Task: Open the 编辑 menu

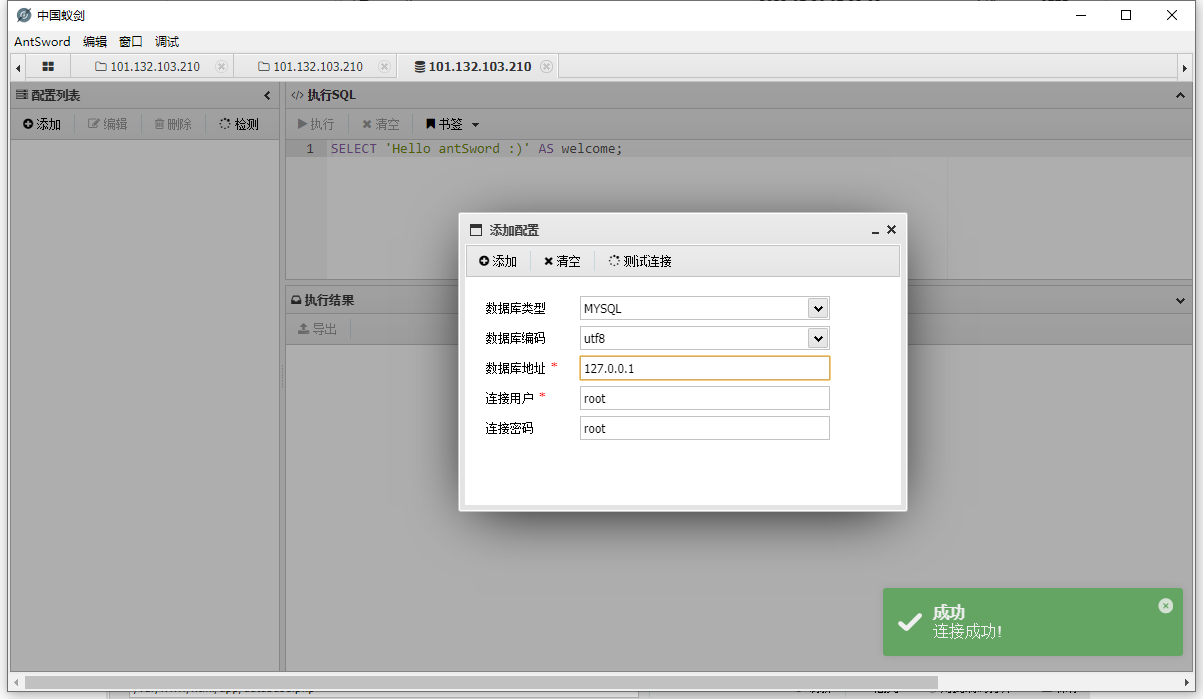Action: [95, 42]
